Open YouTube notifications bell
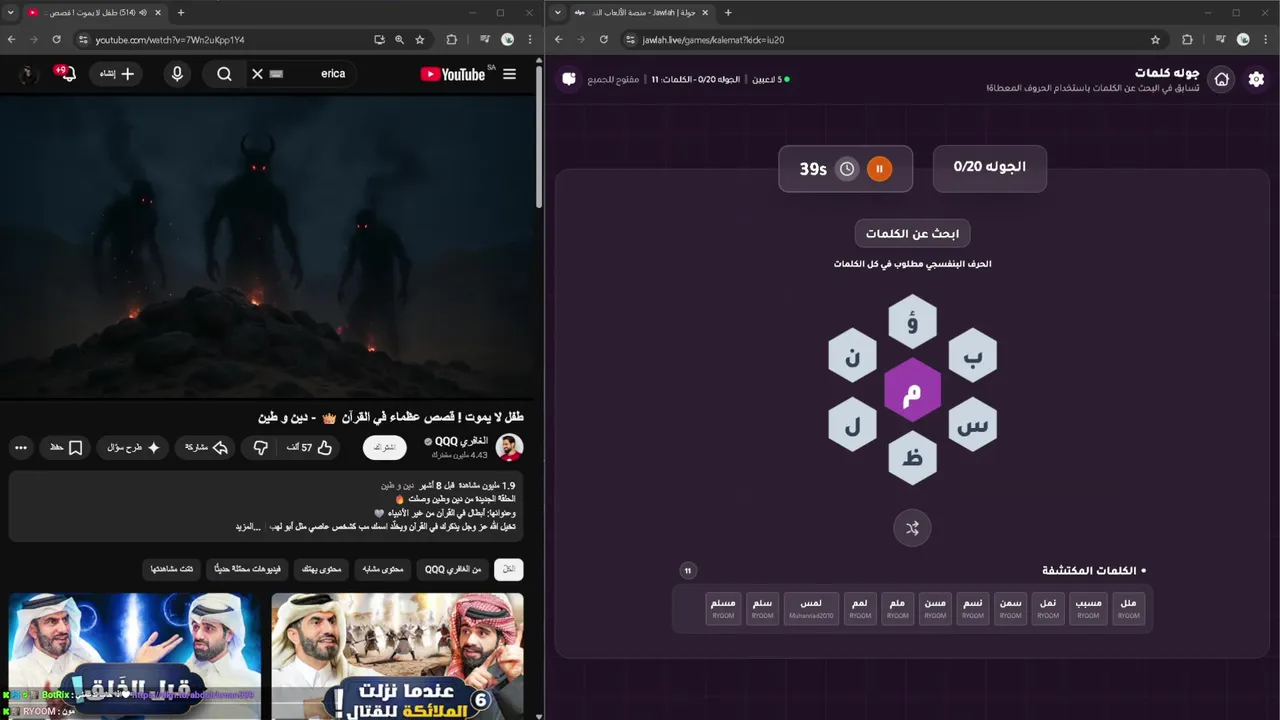 pos(67,74)
